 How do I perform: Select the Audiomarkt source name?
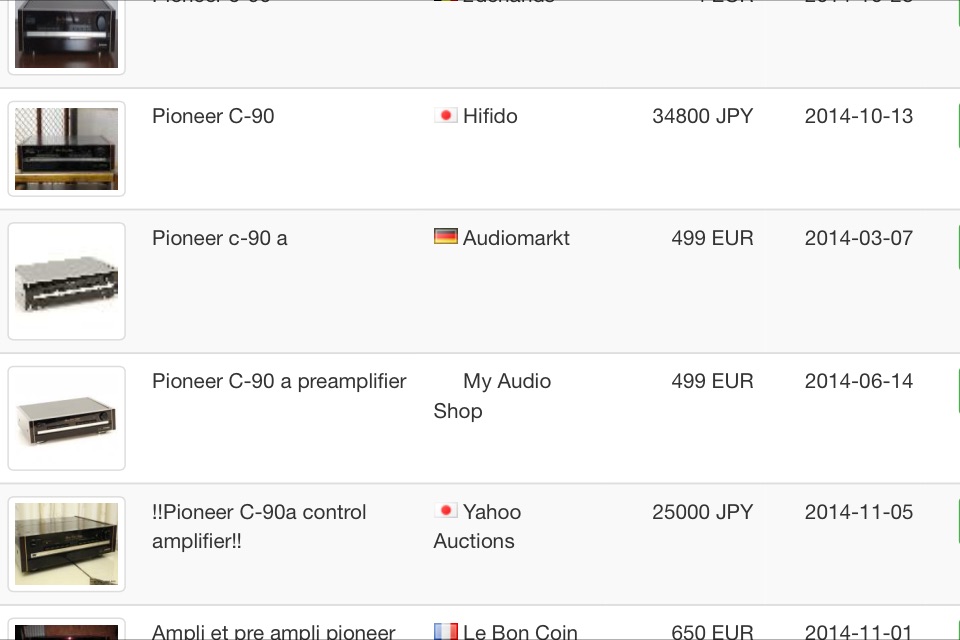point(516,238)
